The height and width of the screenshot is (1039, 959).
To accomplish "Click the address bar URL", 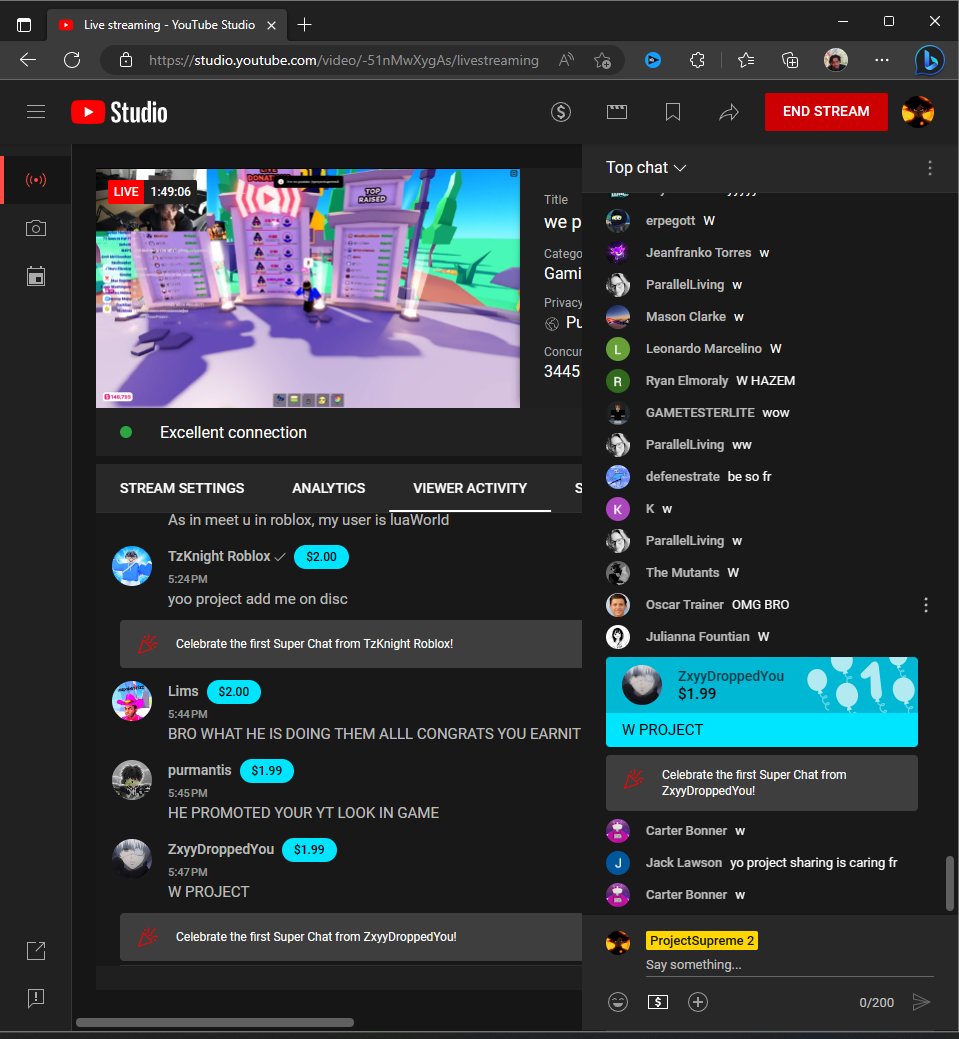I will [343, 60].
